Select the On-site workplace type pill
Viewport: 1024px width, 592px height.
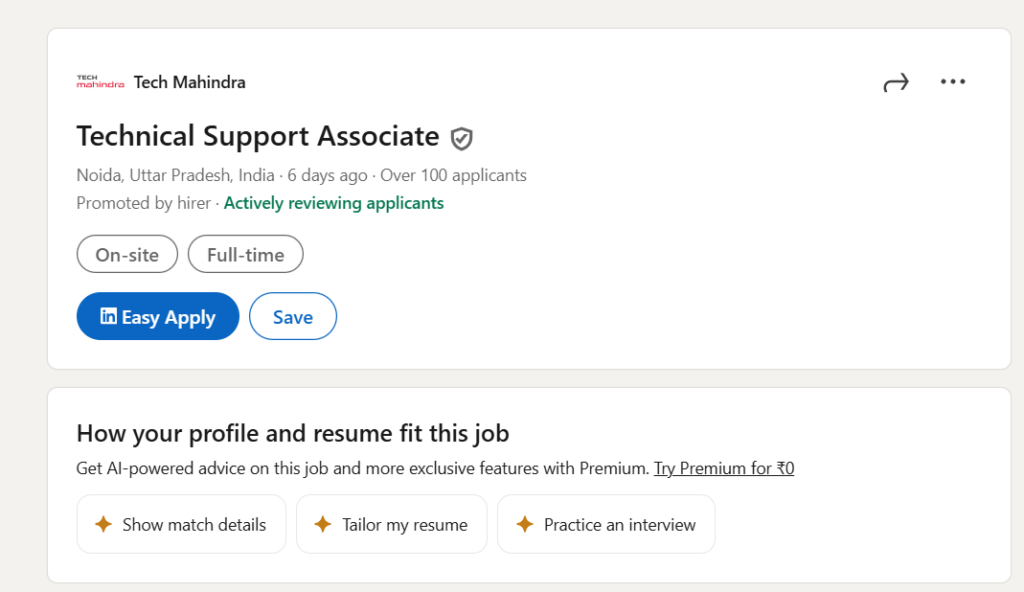[x=127, y=254]
